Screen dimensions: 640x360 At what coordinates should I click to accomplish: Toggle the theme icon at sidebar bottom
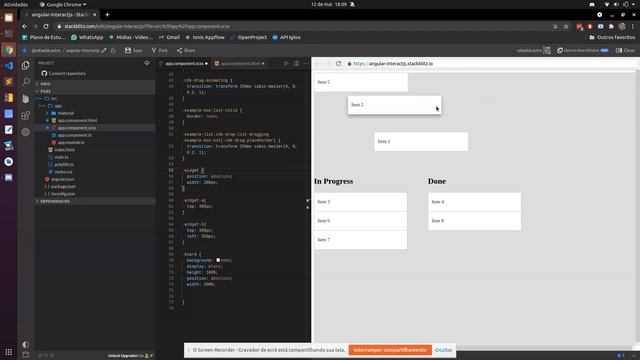click(x=25, y=344)
